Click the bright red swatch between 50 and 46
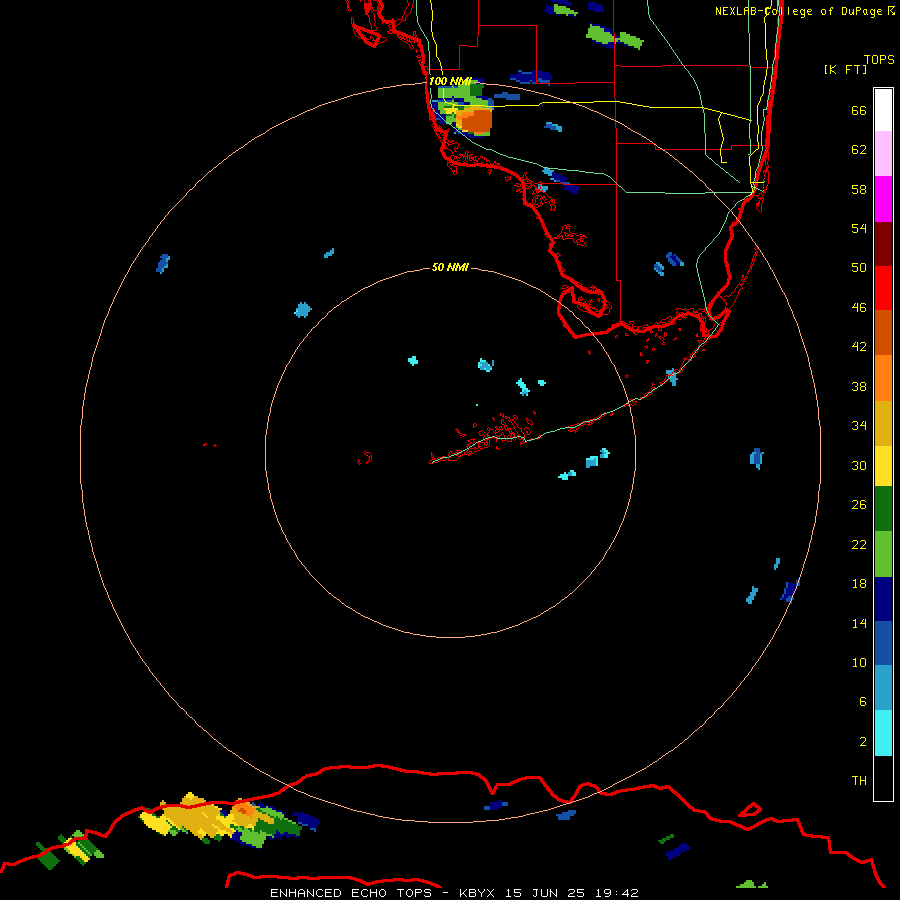The width and height of the screenshot is (900, 900). click(883, 288)
